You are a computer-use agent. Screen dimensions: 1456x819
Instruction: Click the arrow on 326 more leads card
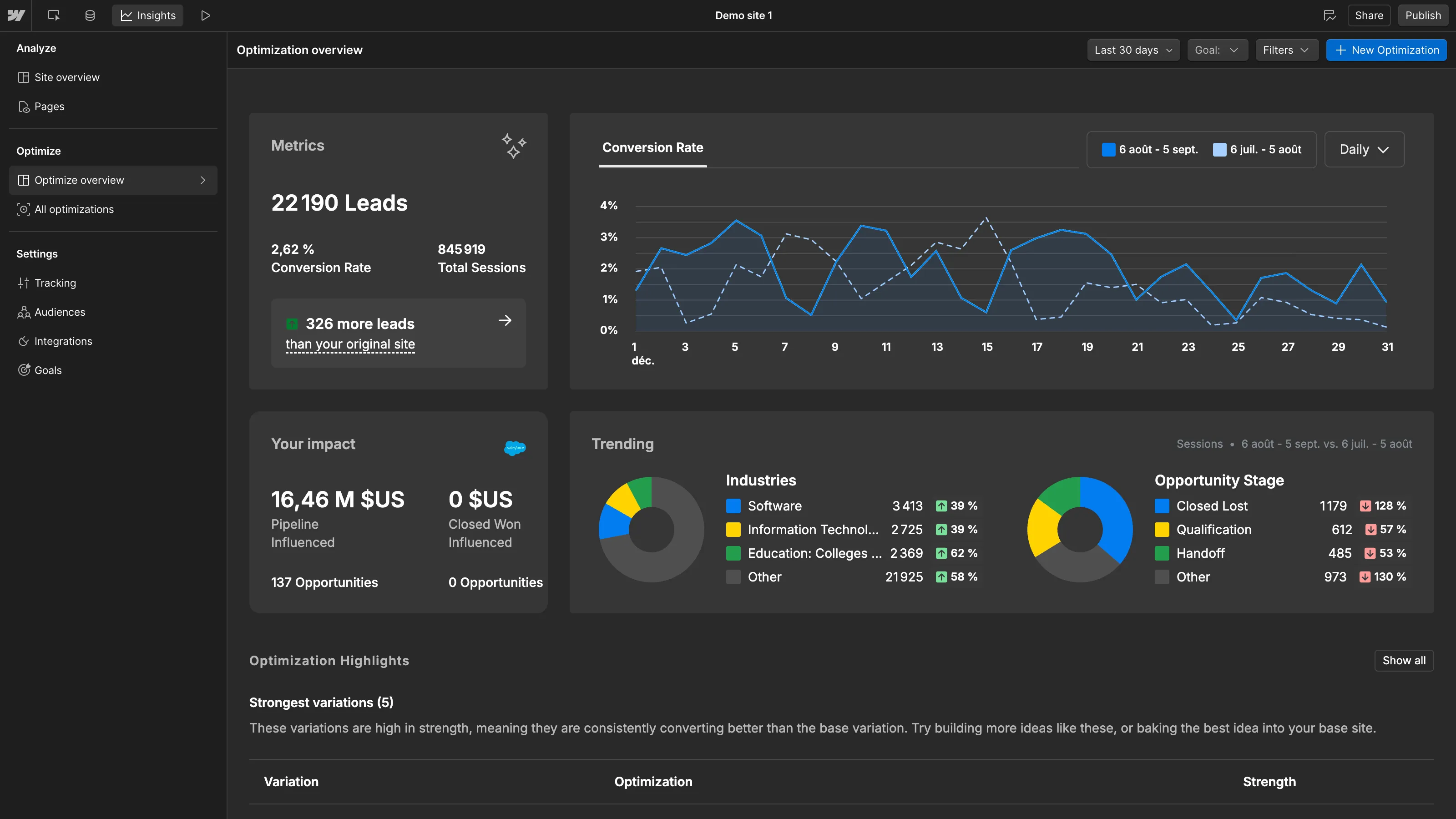click(505, 320)
